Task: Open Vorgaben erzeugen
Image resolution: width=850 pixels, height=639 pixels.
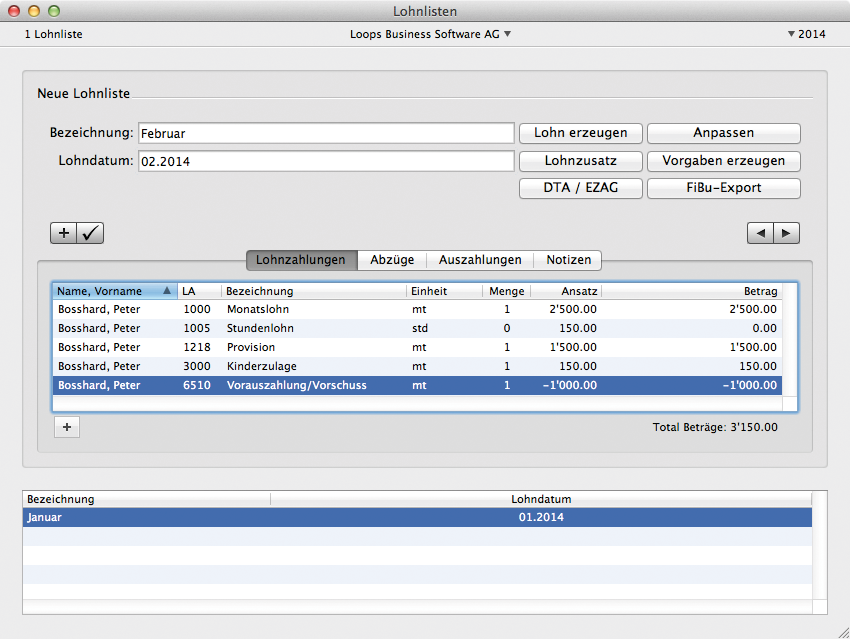Action: [x=723, y=161]
